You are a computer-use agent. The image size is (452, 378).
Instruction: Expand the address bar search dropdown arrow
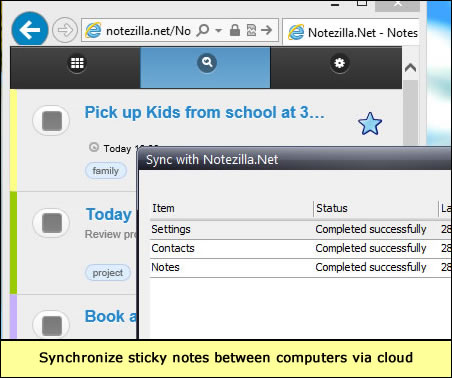click(218, 31)
